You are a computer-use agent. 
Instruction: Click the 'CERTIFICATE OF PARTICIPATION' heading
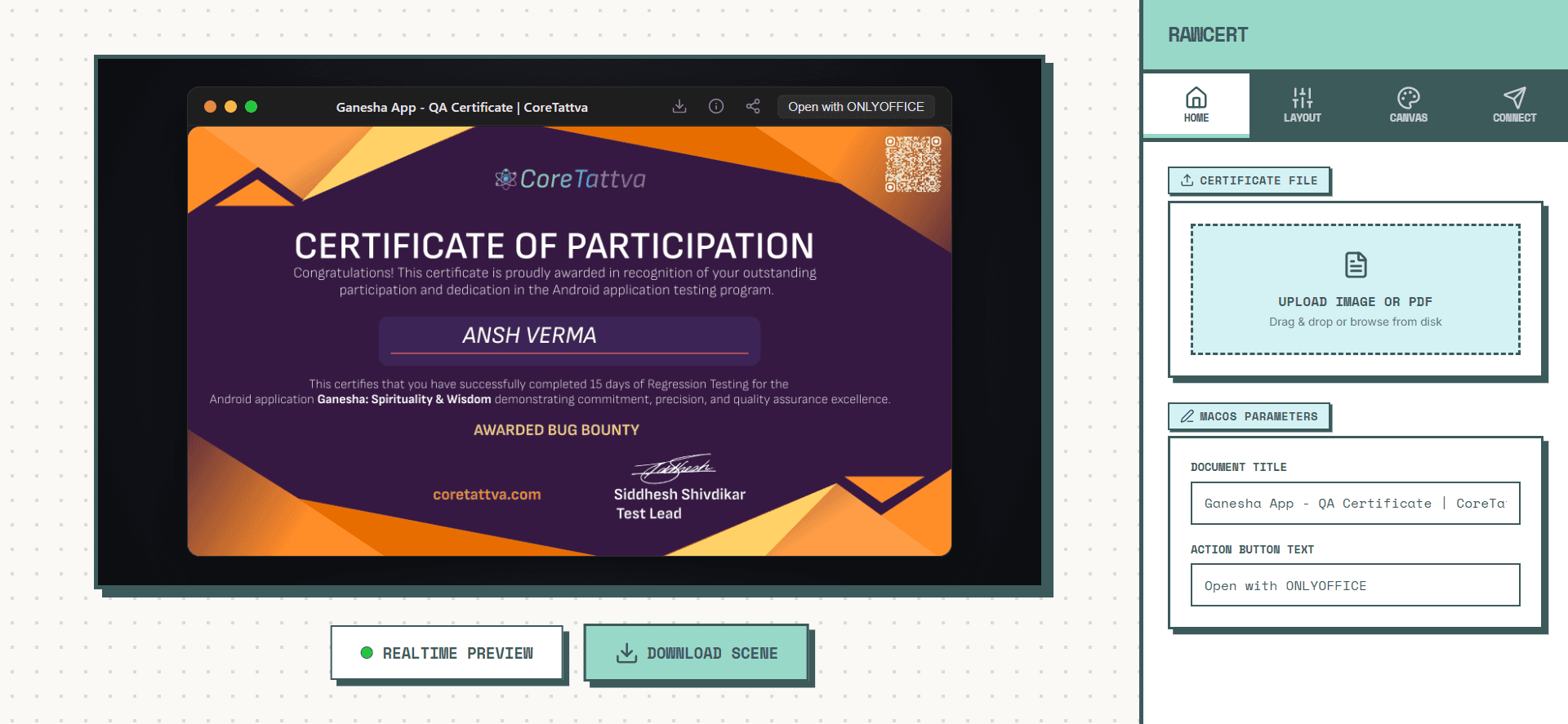tap(555, 246)
